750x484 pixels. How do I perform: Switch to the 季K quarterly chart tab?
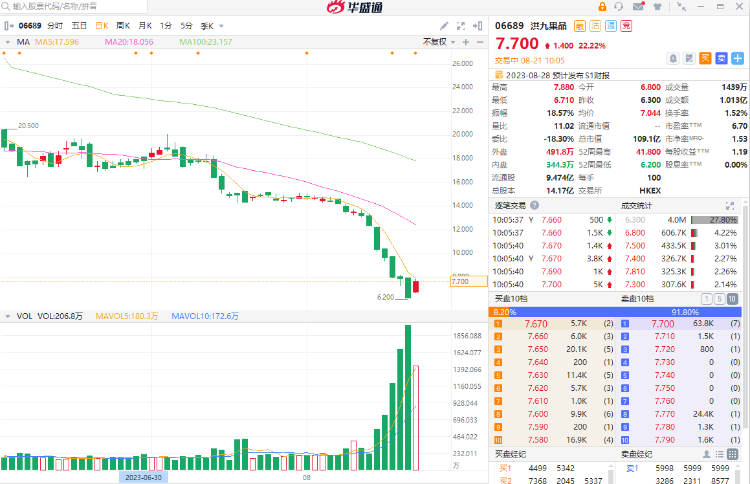pyautogui.click(x=207, y=26)
